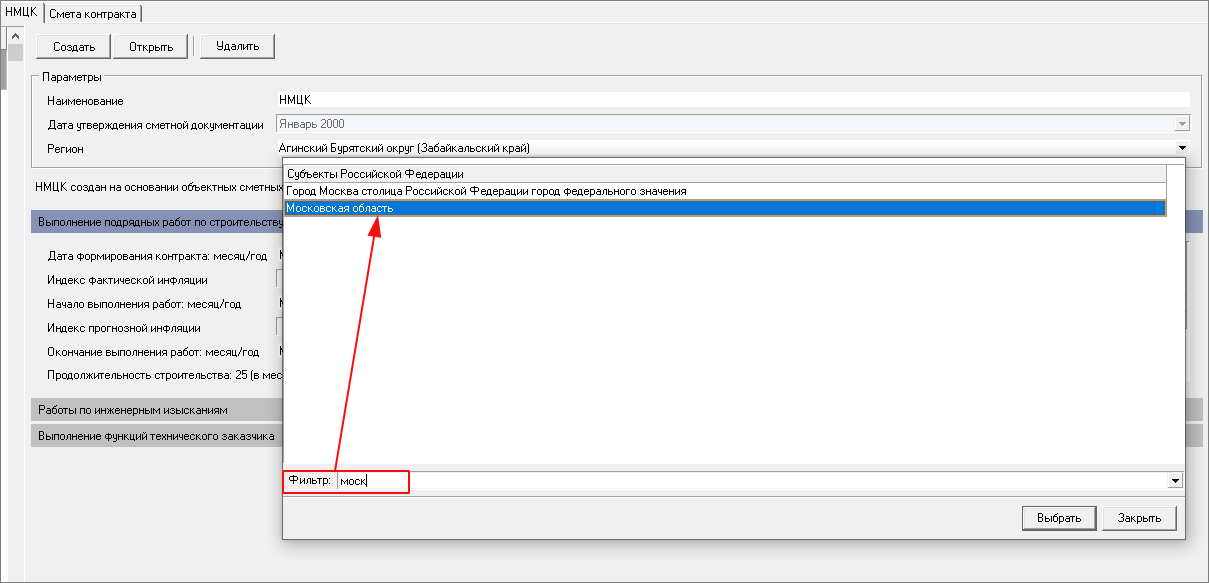Click the scroll up arrow in left panel
1209x583 pixels.
pos(16,37)
